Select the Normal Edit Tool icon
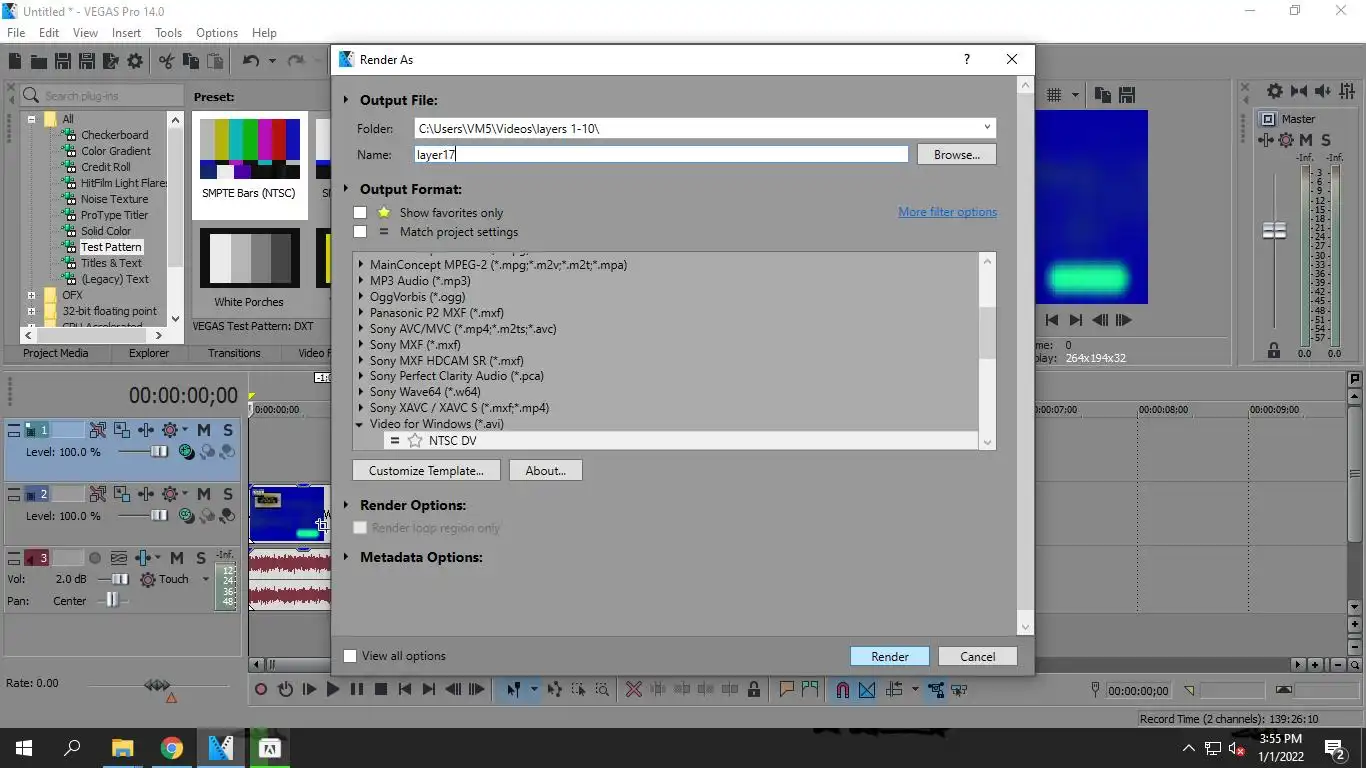Viewport: 1366px width, 768px height. pyautogui.click(x=513, y=689)
